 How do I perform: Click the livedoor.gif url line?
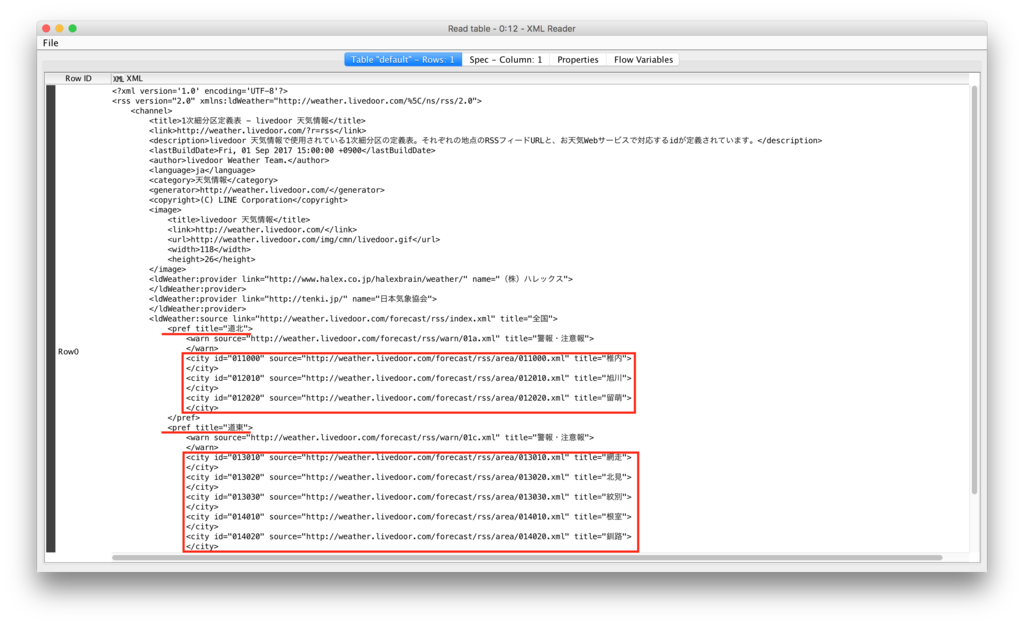[x=304, y=239]
